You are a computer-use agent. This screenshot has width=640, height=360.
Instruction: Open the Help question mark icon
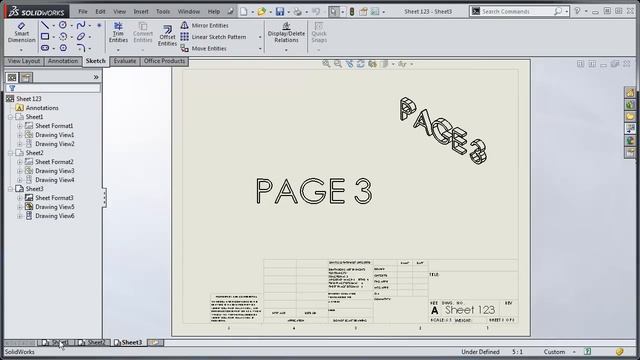click(x=577, y=11)
